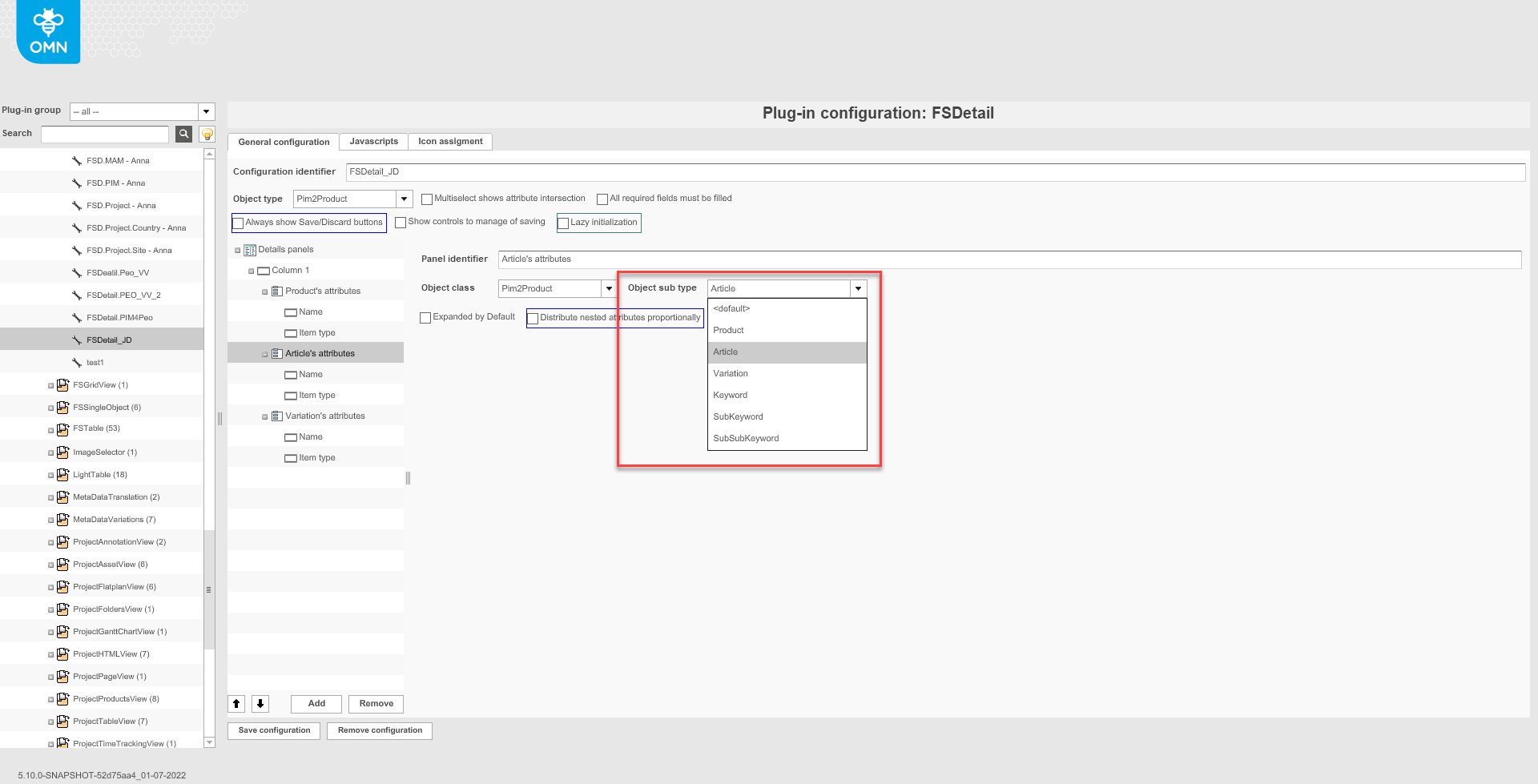Click the Variation's attributes panel icon
Image resolution: width=1538 pixels, height=784 pixels.
coord(276,416)
